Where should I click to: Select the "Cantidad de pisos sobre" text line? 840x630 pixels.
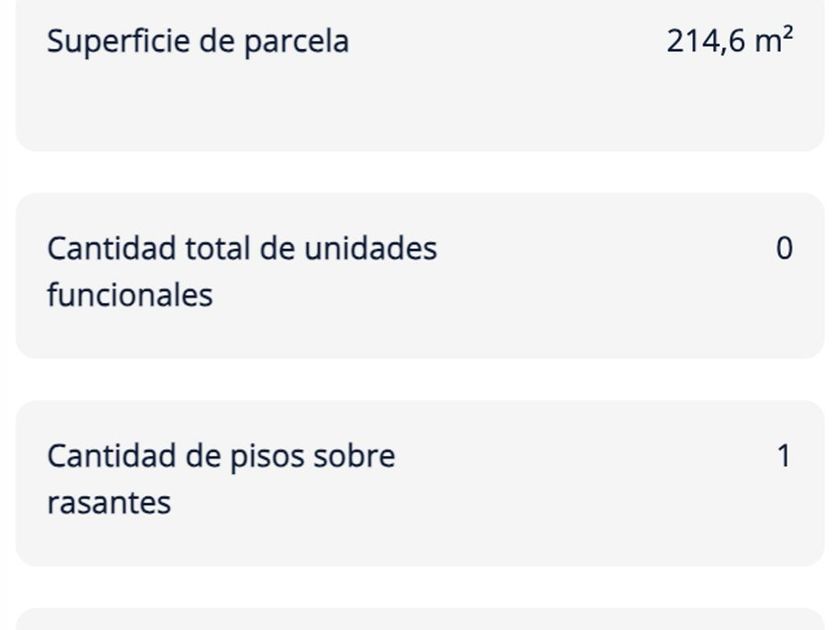click(220, 456)
